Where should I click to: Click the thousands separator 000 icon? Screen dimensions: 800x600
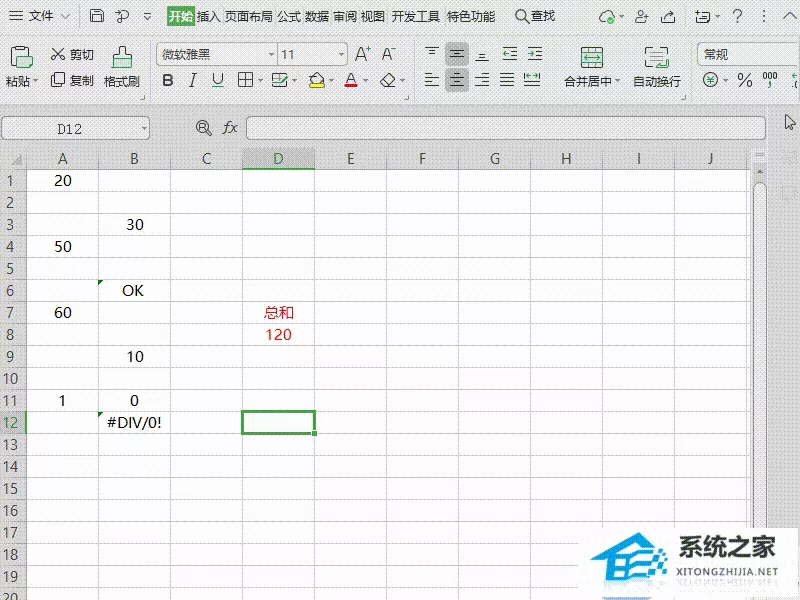click(769, 79)
